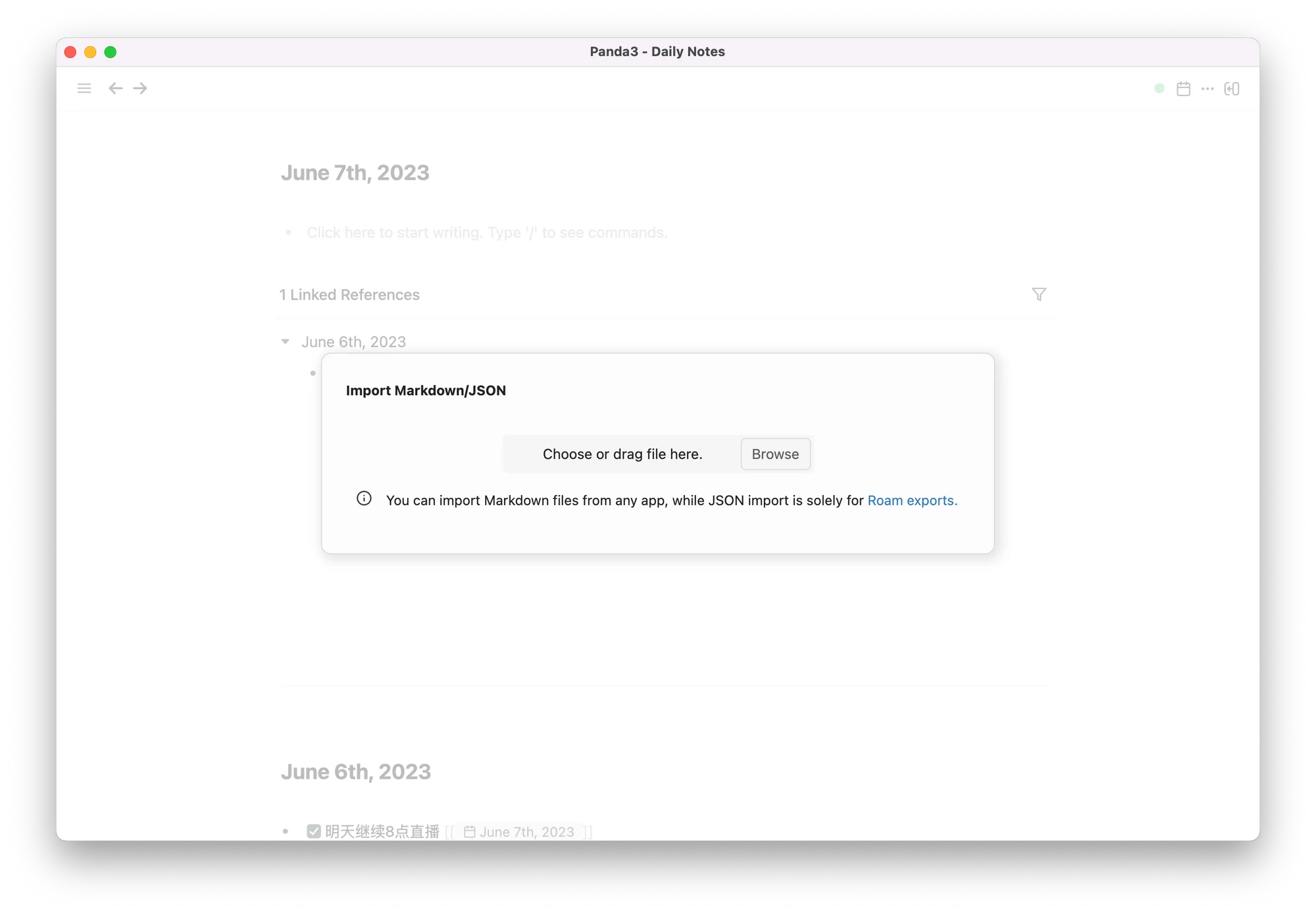
Task: Go forward with the right arrow
Action: (140, 88)
